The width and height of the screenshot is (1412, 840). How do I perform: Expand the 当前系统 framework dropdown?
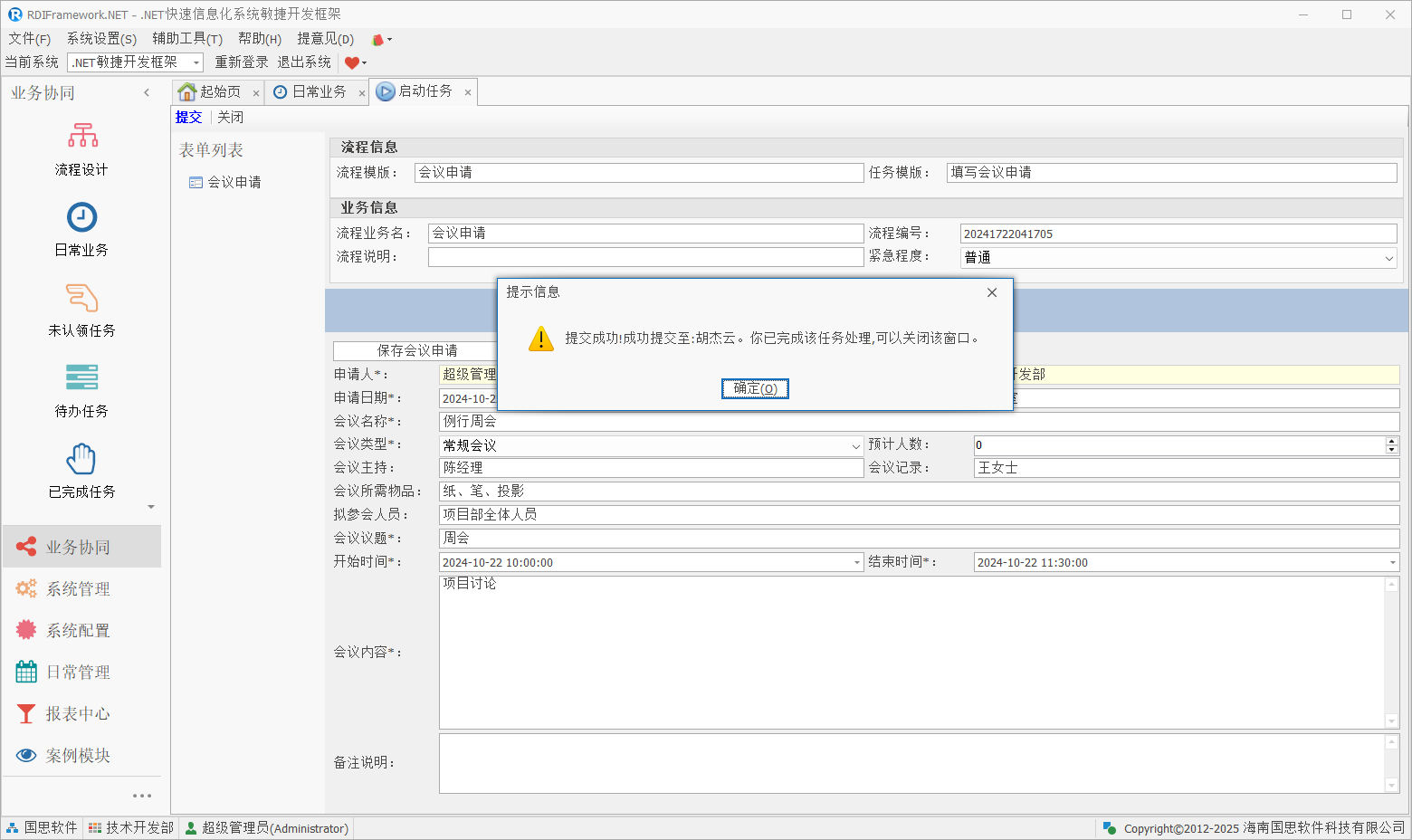tap(196, 62)
